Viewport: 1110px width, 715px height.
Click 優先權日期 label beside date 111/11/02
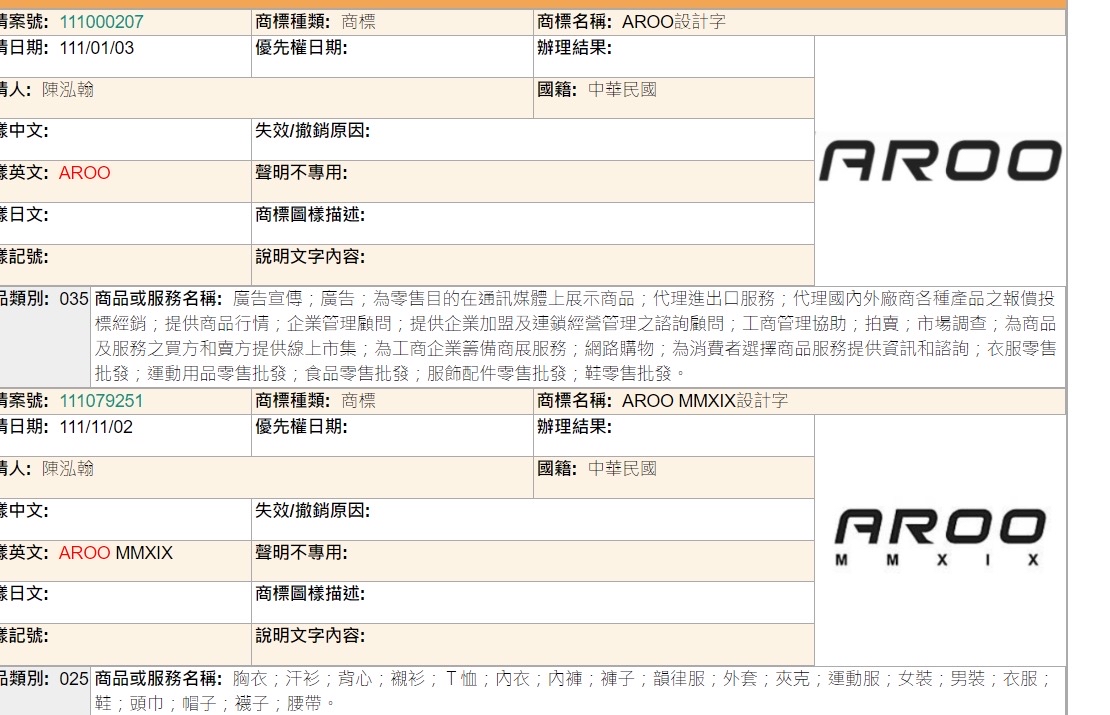301,427
